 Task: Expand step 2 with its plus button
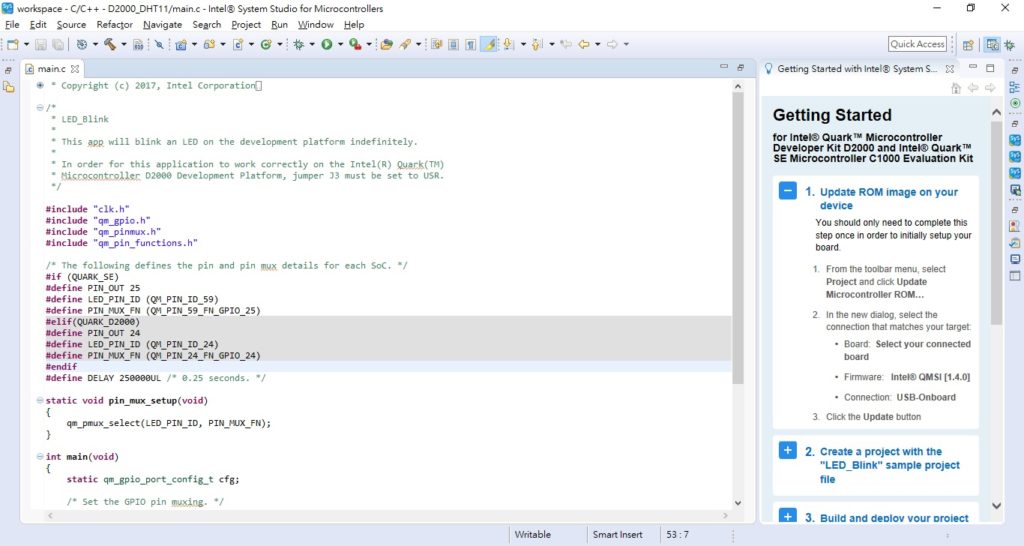[788, 451]
